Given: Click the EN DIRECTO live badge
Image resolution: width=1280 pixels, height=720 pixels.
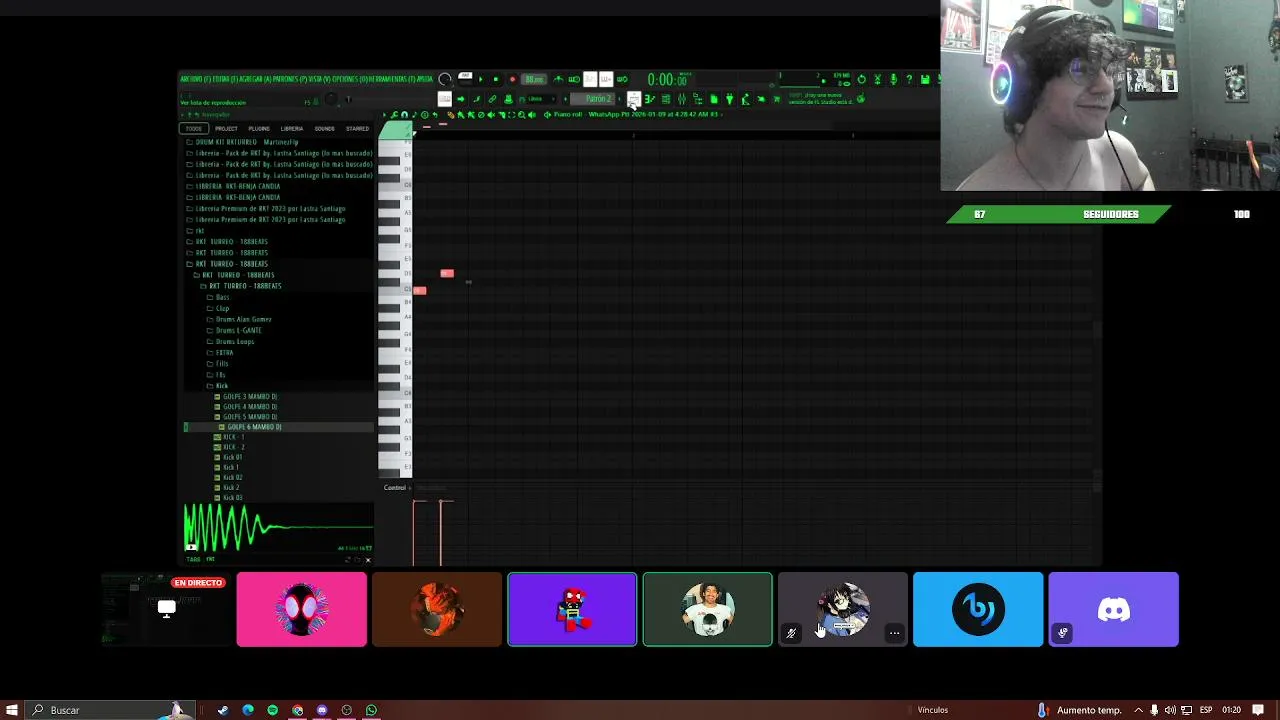Looking at the screenshot, I should (198, 583).
